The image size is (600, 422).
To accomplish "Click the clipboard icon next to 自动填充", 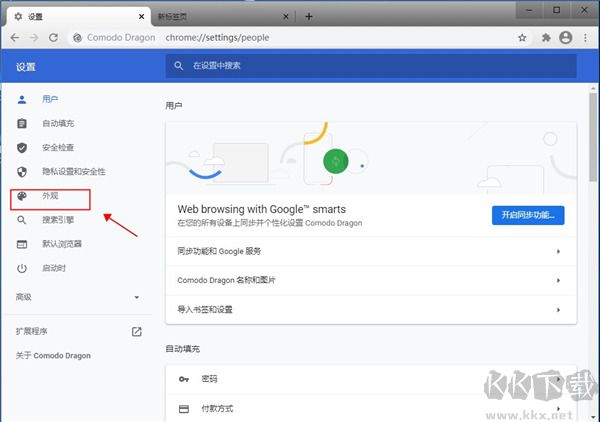I will click(x=22, y=124).
